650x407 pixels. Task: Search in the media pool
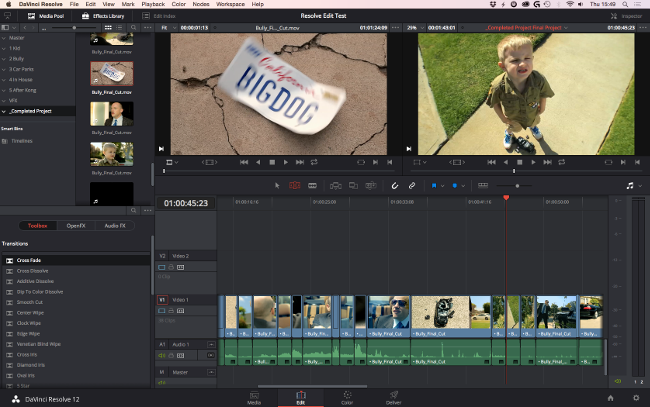133,28
